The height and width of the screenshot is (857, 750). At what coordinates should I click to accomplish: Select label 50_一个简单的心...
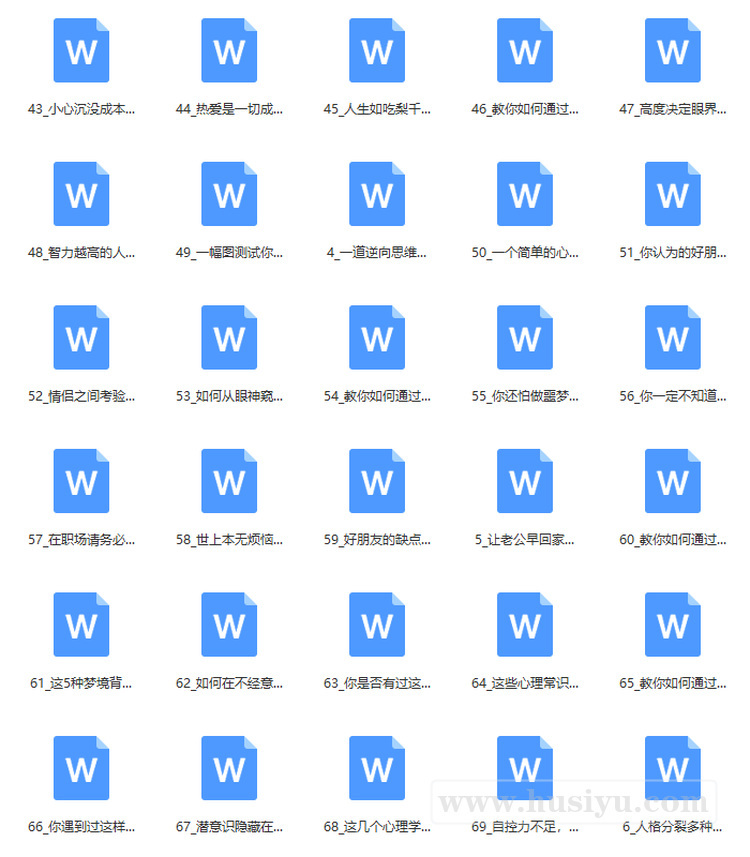(525, 253)
